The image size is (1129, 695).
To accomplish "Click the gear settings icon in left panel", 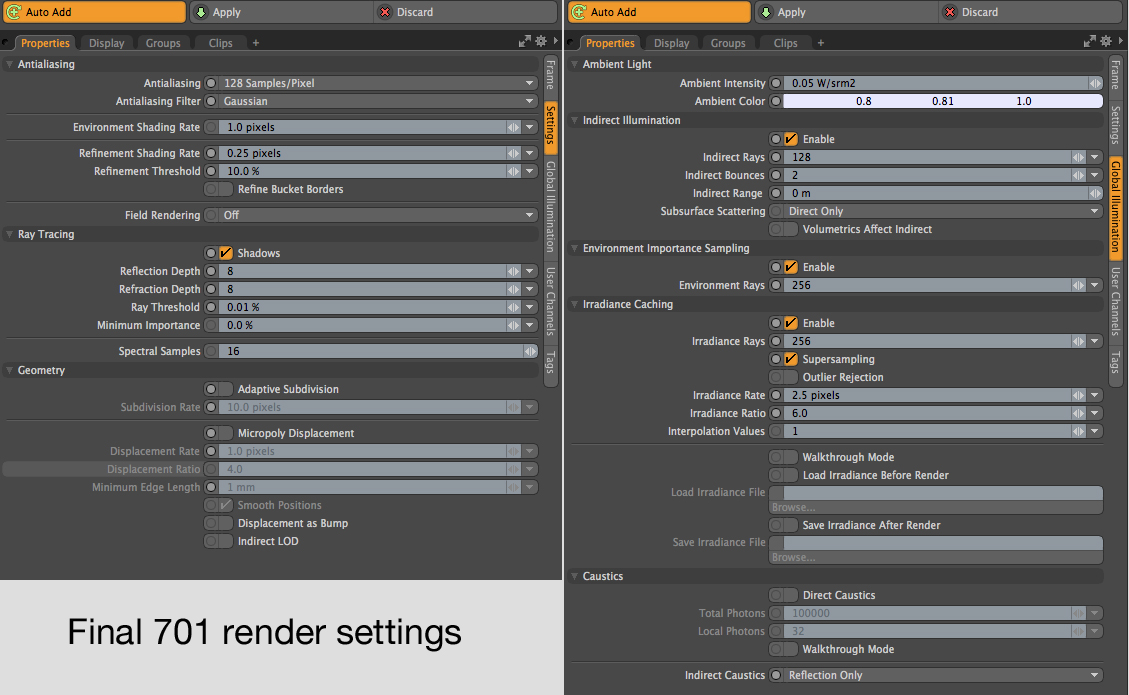I will 541,42.
